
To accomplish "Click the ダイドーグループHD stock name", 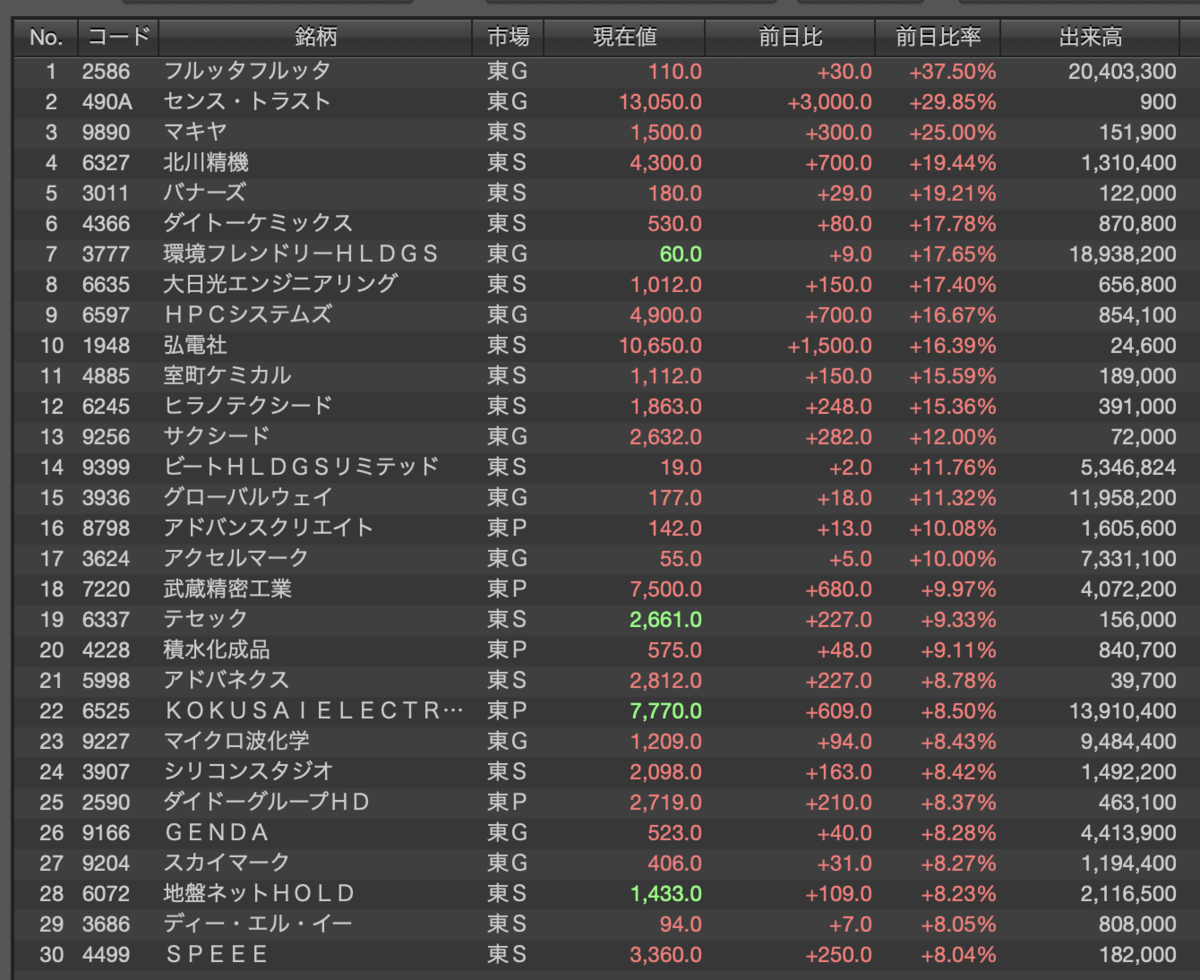I will coord(267,801).
